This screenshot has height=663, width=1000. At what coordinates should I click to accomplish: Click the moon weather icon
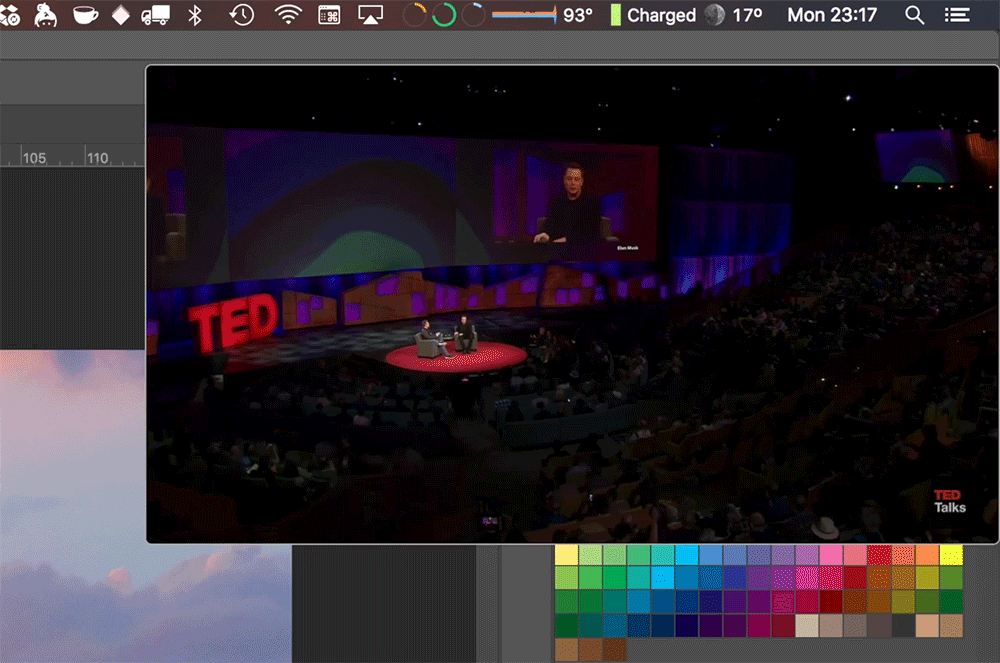[x=715, y=15]
